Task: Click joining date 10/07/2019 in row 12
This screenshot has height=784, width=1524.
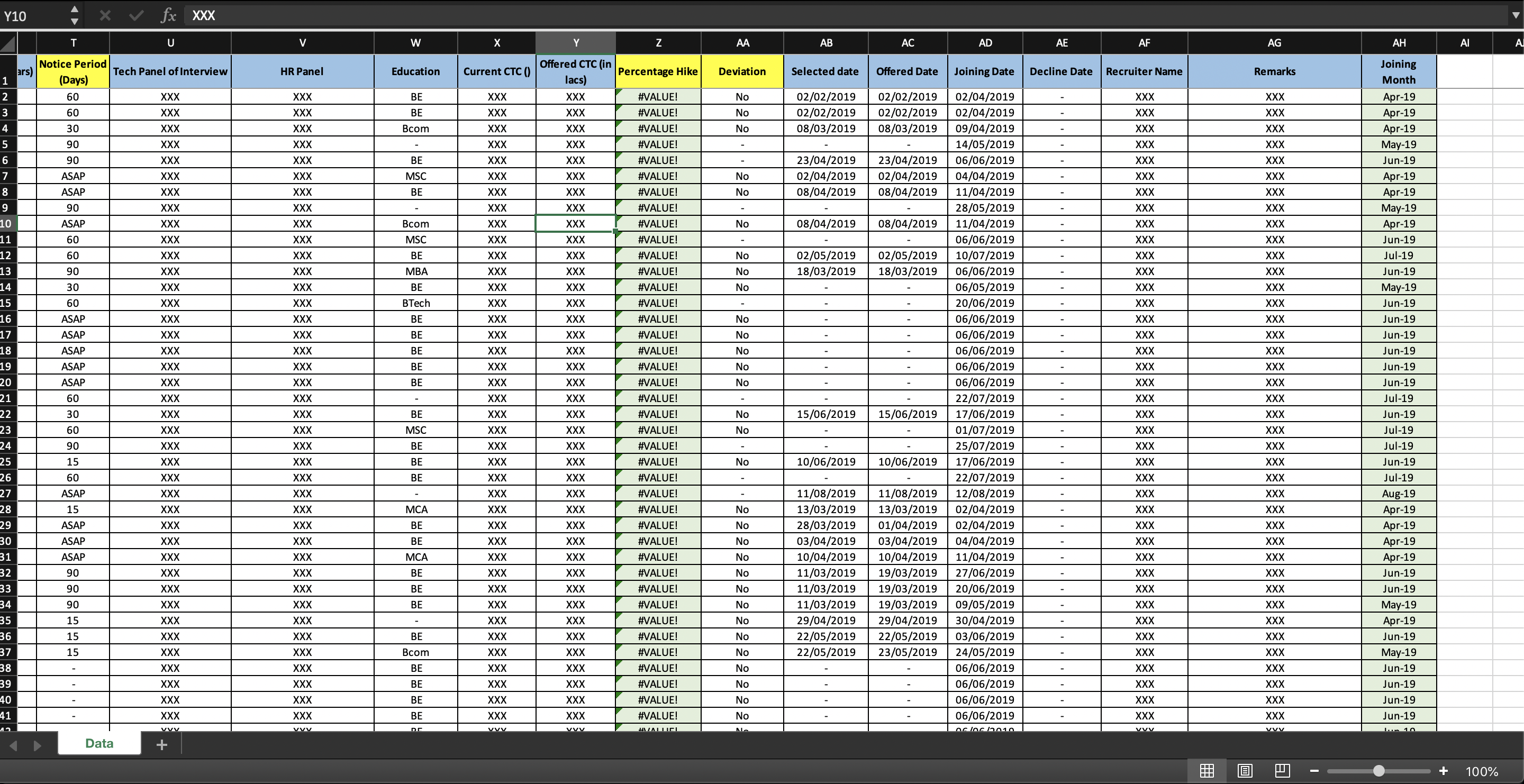Action: tap(985, 256)
